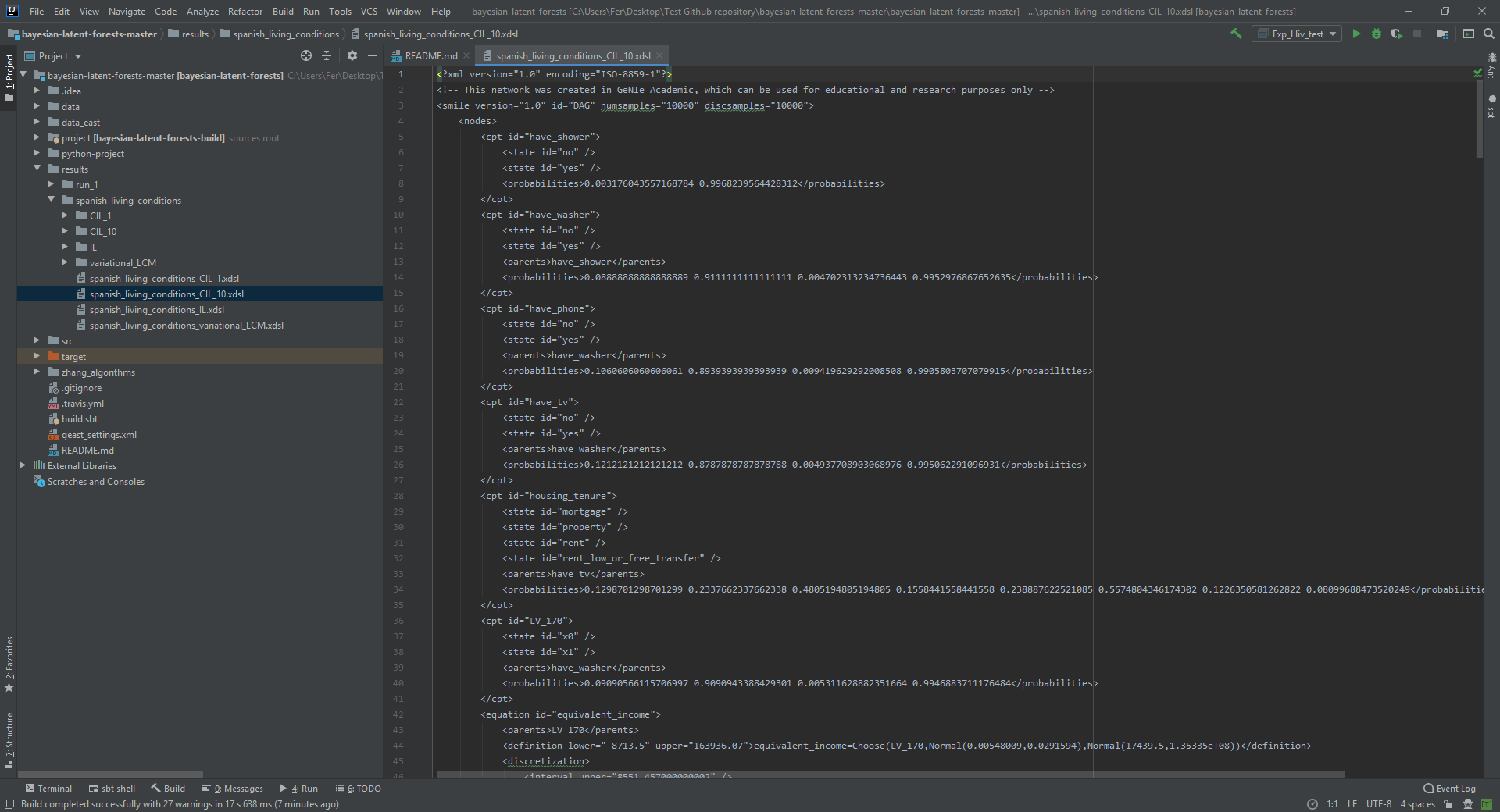Open the VCS menu
Image resolution: width=1500 pixels, height=812 pixels.
click(369, 12)
